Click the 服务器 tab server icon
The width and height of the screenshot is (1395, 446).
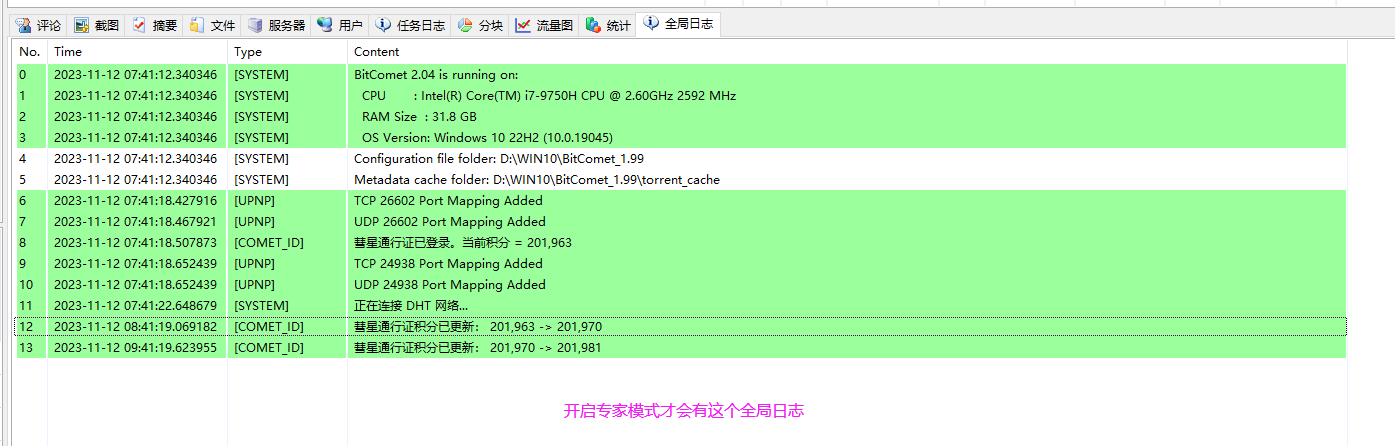pyautogui.click(x=256, y=26)
